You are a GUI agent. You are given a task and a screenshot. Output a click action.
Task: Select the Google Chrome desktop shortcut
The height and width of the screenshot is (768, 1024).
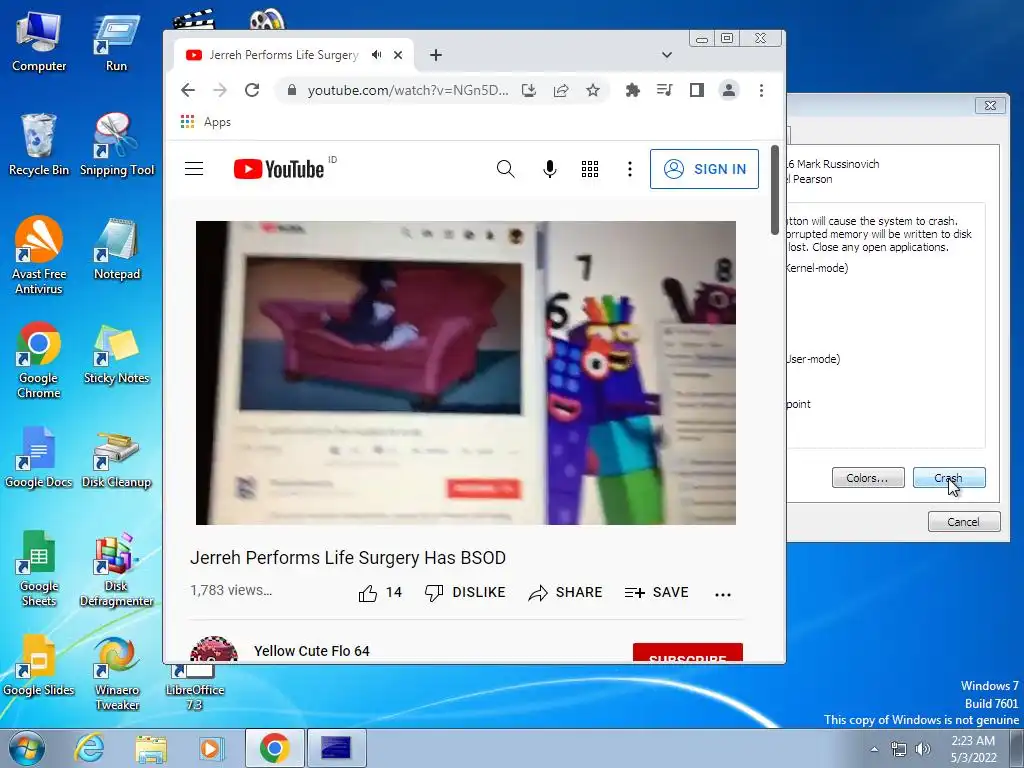(x=39, y=359)
